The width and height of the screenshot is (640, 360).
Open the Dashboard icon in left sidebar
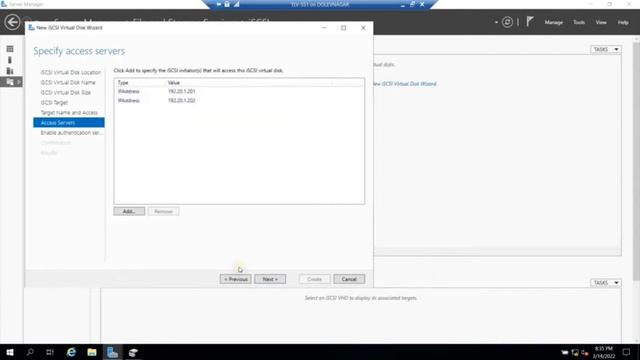10,49
